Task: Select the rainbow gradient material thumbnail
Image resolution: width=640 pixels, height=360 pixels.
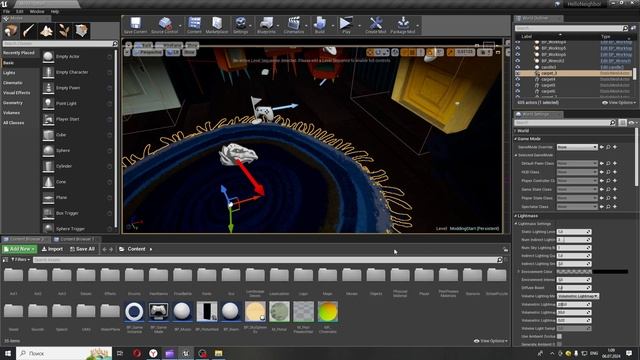Action: pos(328,312)
